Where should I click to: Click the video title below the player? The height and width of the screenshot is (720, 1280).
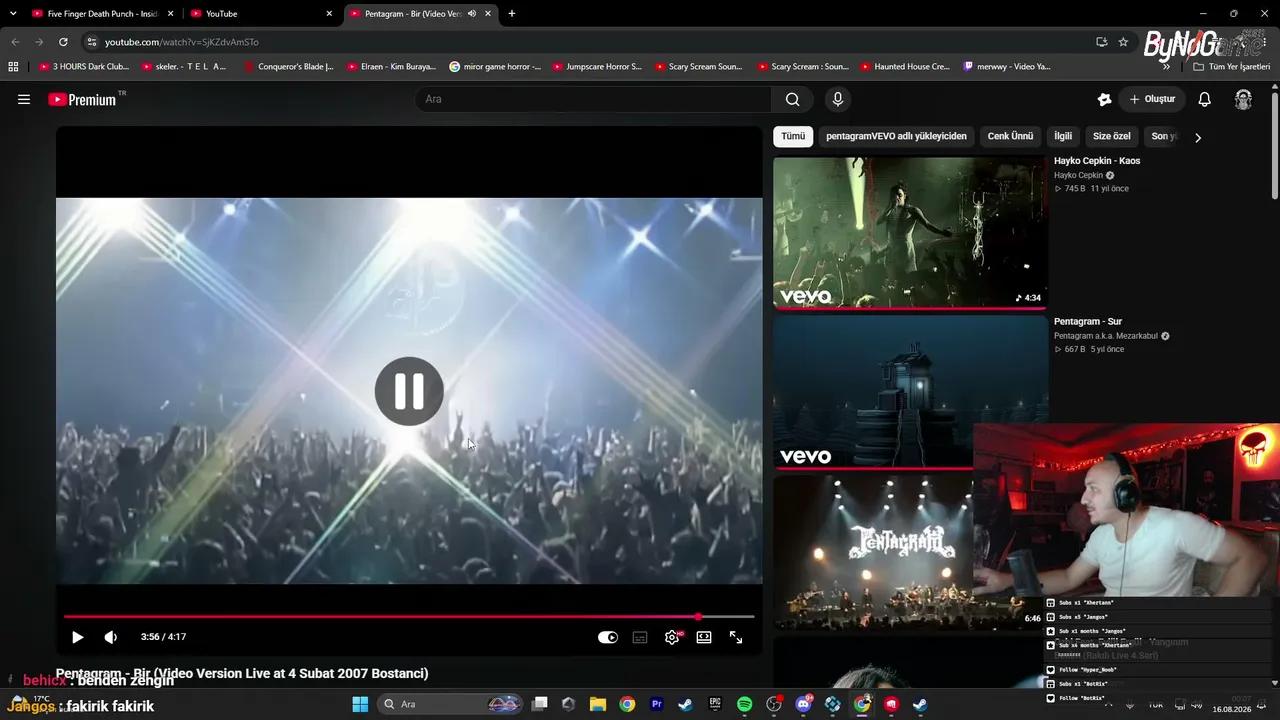242,673
